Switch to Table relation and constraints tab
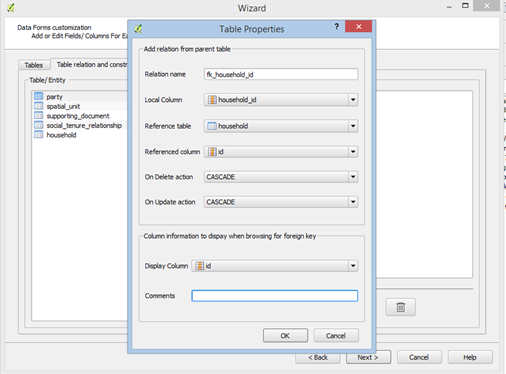 click(90, 64)
